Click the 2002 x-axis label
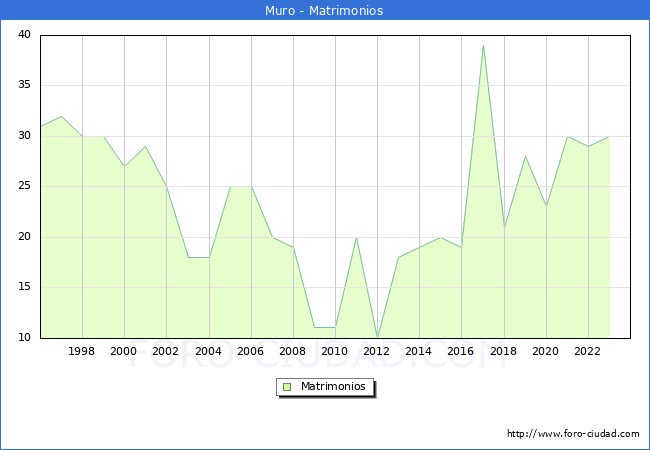 tap(166, 352)
